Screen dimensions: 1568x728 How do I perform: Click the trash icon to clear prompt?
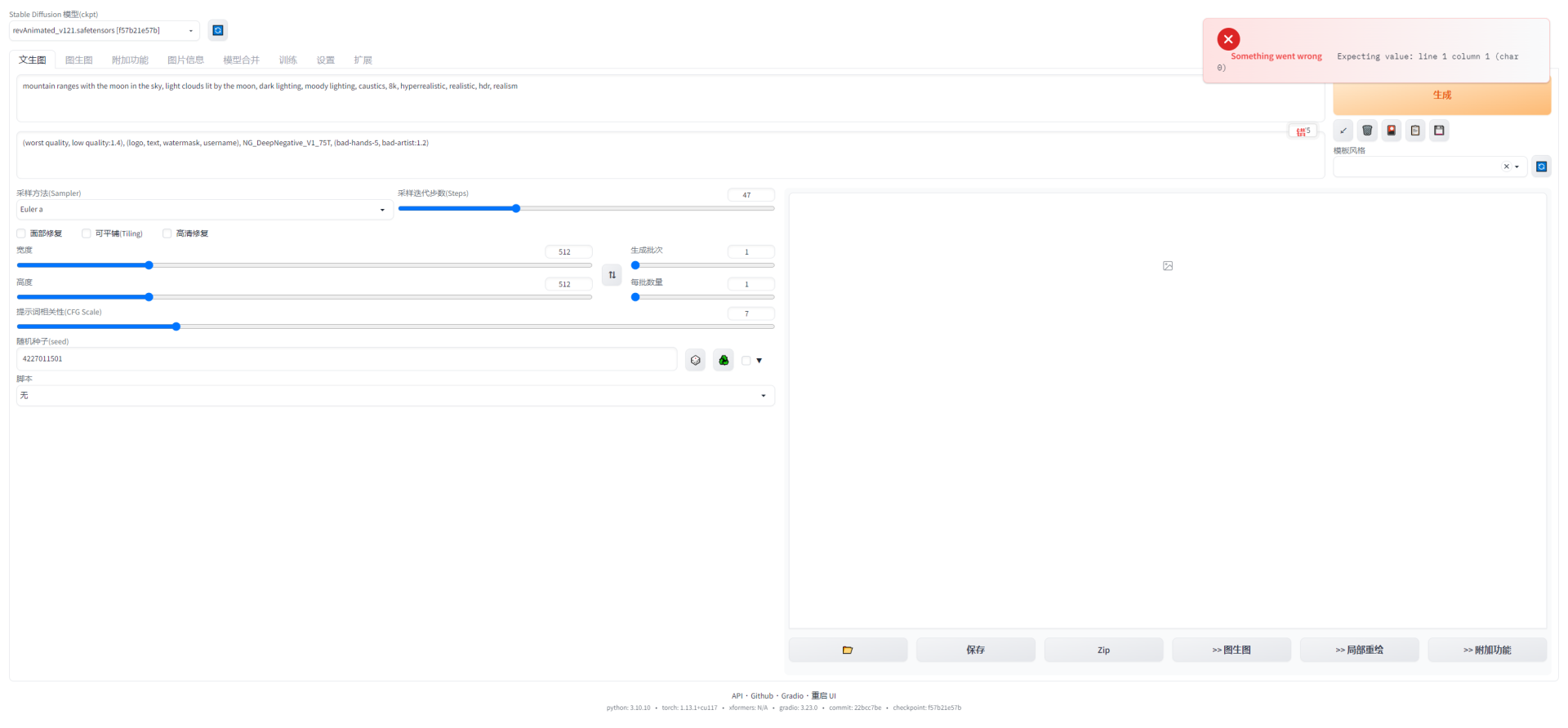[1367, 131]
